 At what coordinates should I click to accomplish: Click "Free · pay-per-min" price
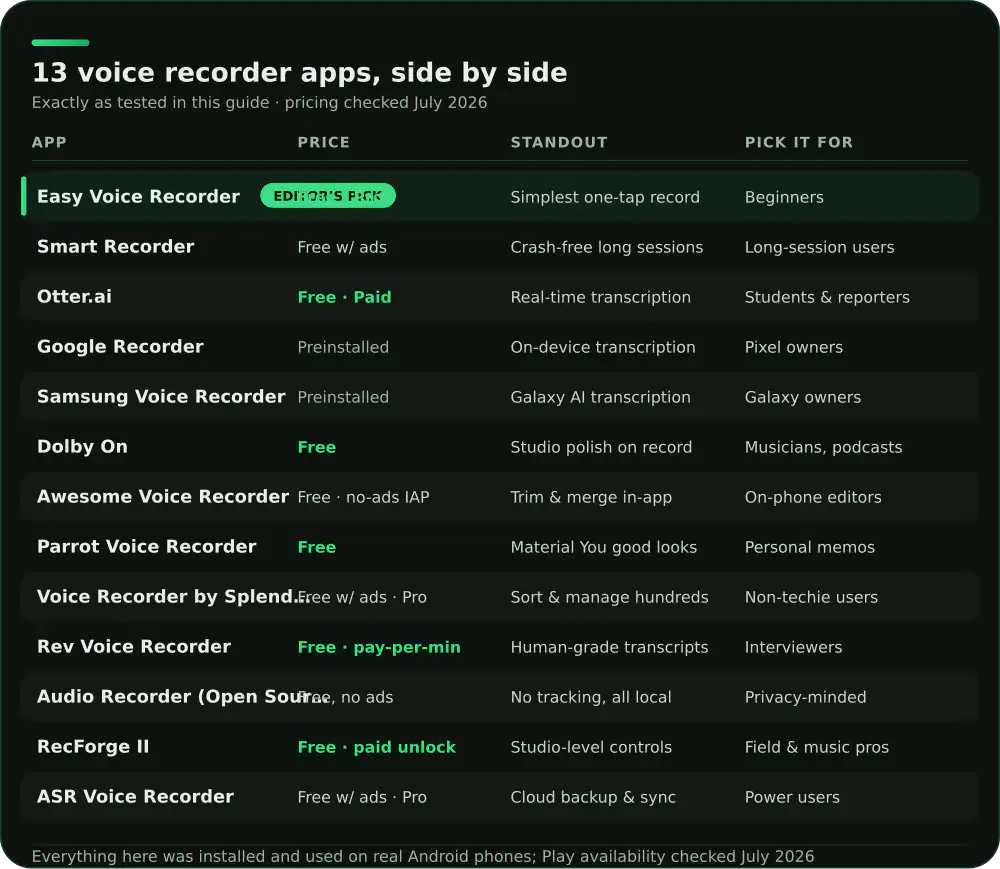(x=379, y=647)
